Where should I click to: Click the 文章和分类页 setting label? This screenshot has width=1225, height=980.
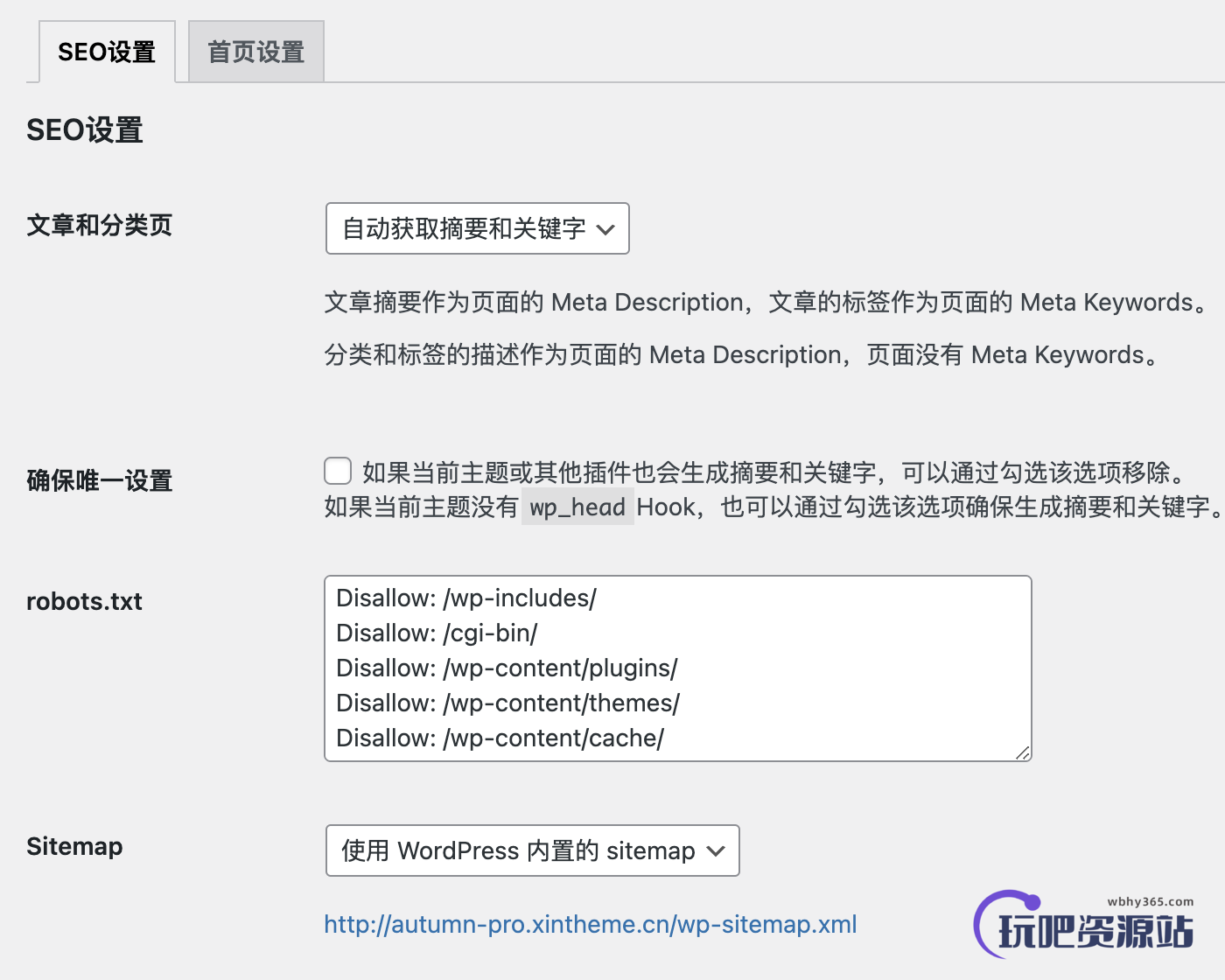pos(99,226)
